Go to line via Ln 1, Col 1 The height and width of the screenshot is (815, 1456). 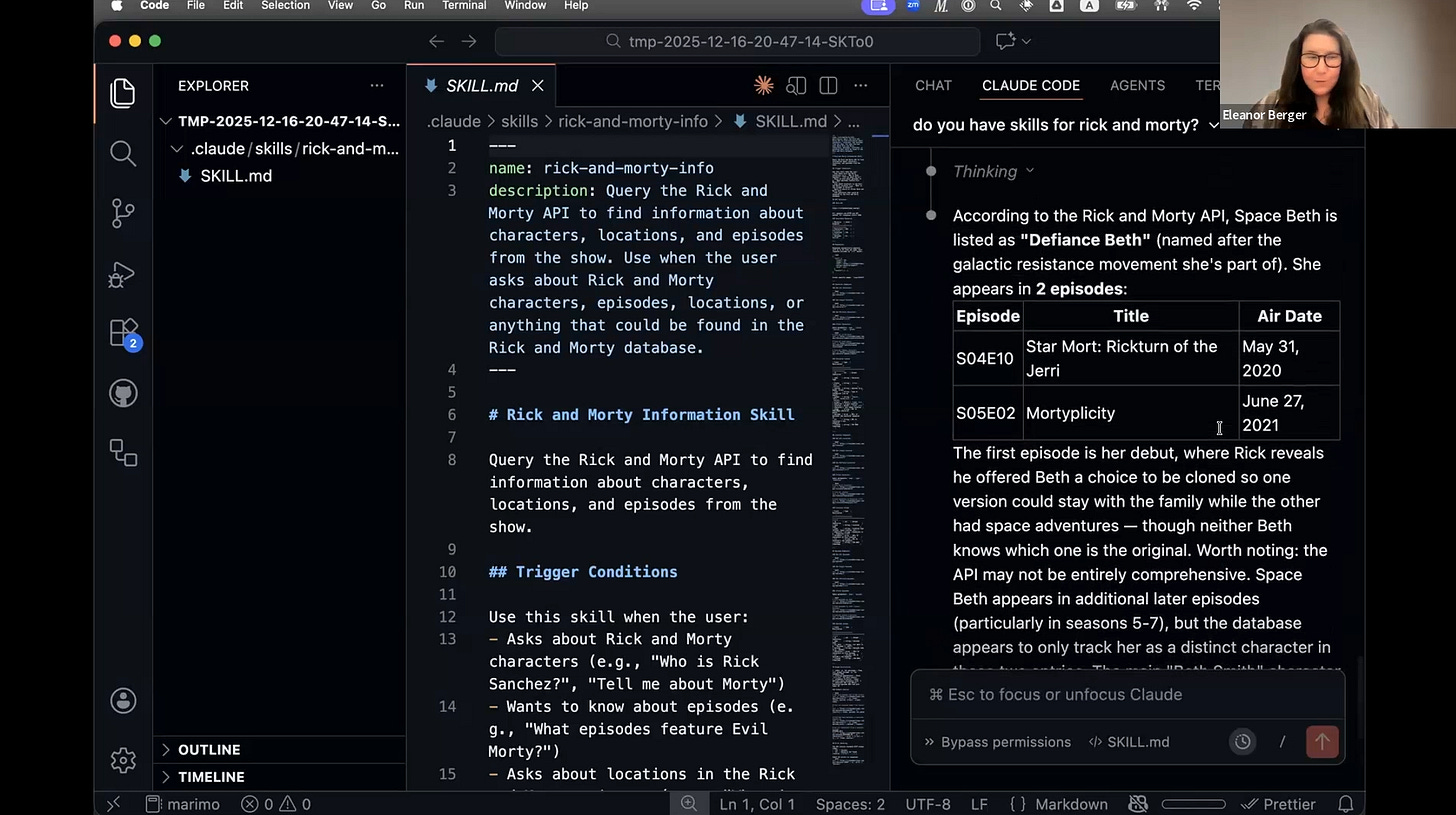click(757, 804)
